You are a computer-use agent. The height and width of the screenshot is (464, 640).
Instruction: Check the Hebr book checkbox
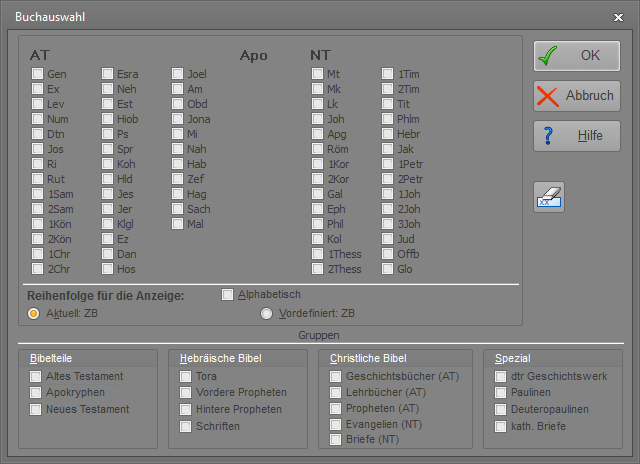pos(387,134)
